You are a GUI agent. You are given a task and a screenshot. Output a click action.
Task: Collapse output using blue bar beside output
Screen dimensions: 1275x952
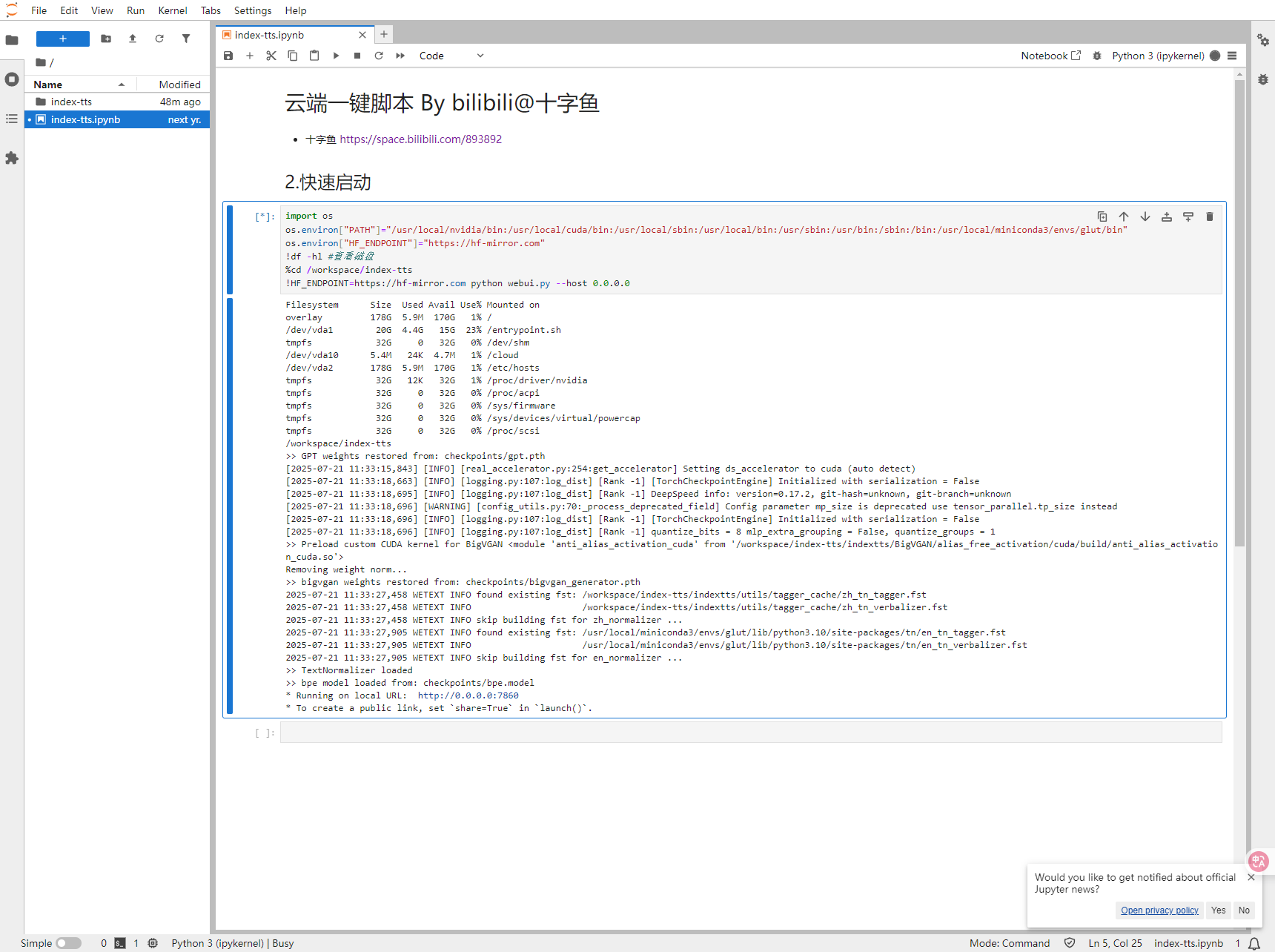230,506
